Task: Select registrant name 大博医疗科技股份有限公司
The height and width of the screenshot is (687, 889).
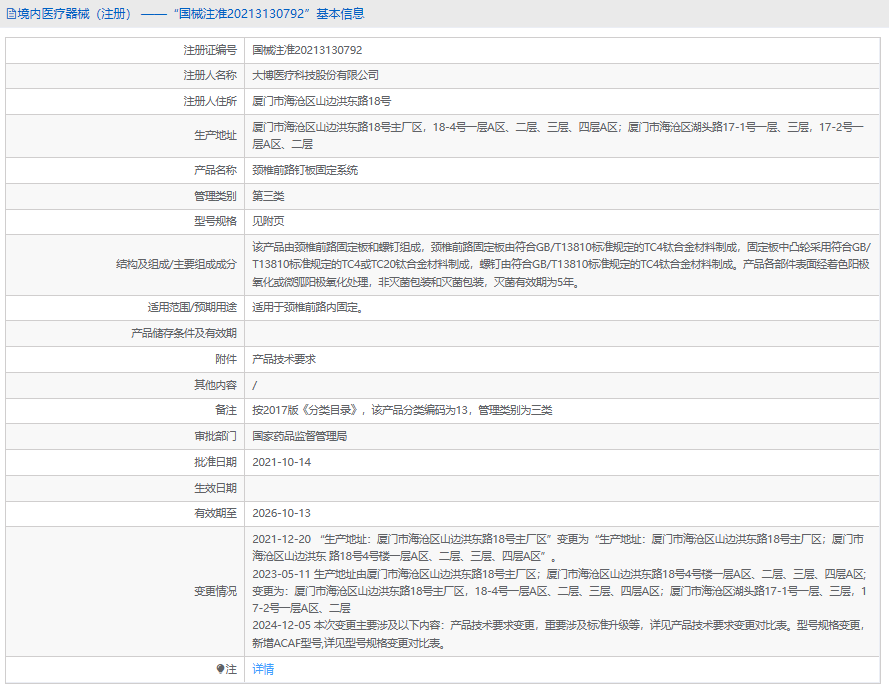Action: click(x=315, y=75)
